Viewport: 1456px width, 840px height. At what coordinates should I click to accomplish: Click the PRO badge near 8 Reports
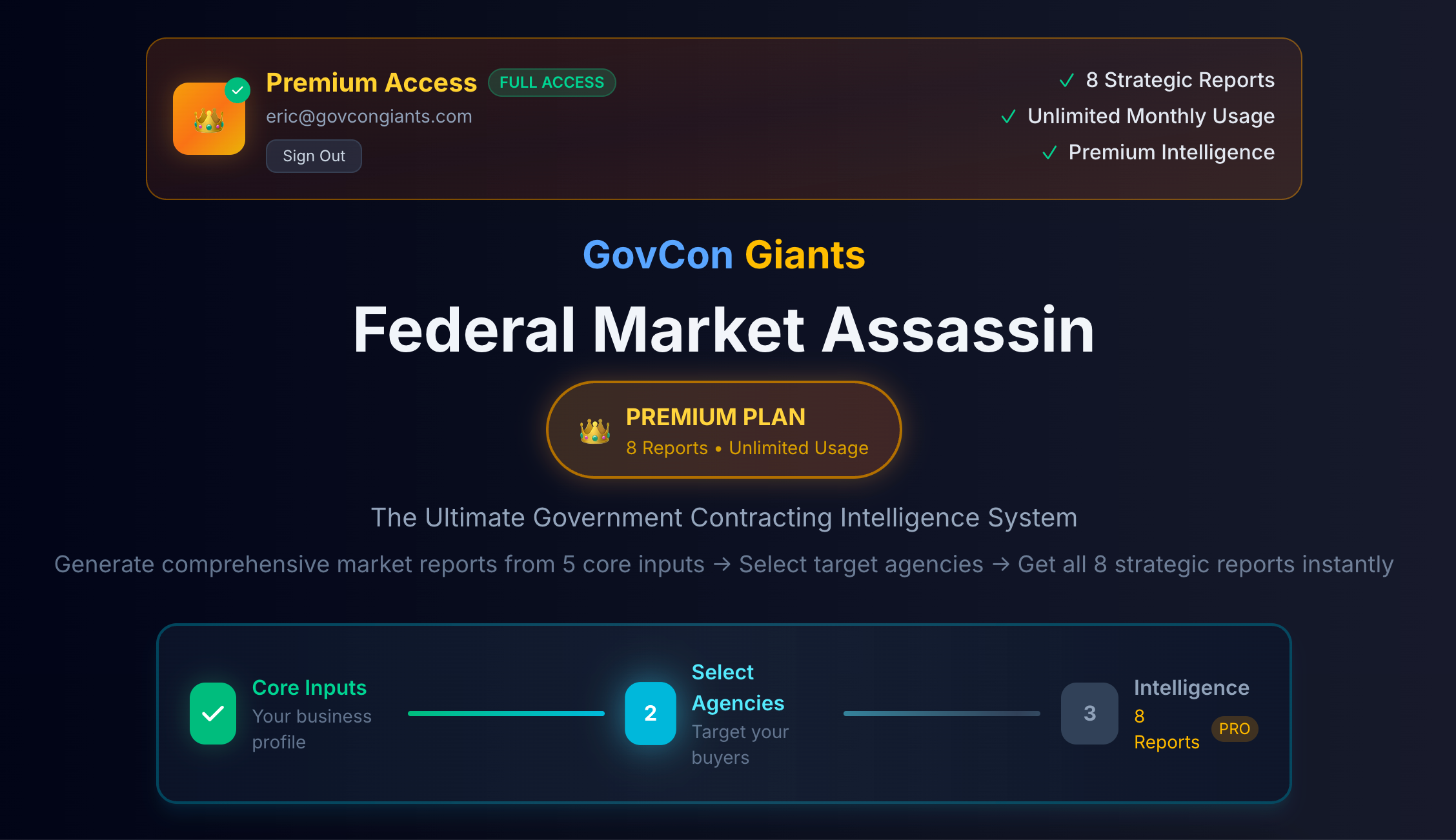click(x=1234, y=729)
